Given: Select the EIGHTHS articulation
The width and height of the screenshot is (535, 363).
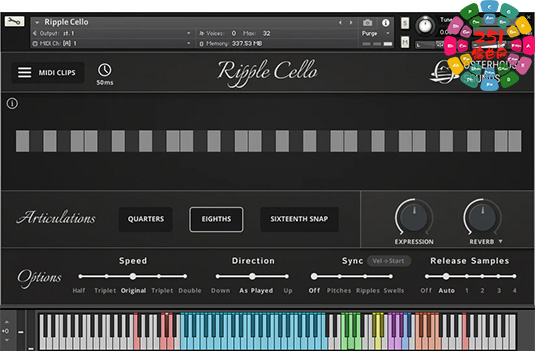Looking at the screenshot, I should (x=216, y=219).
